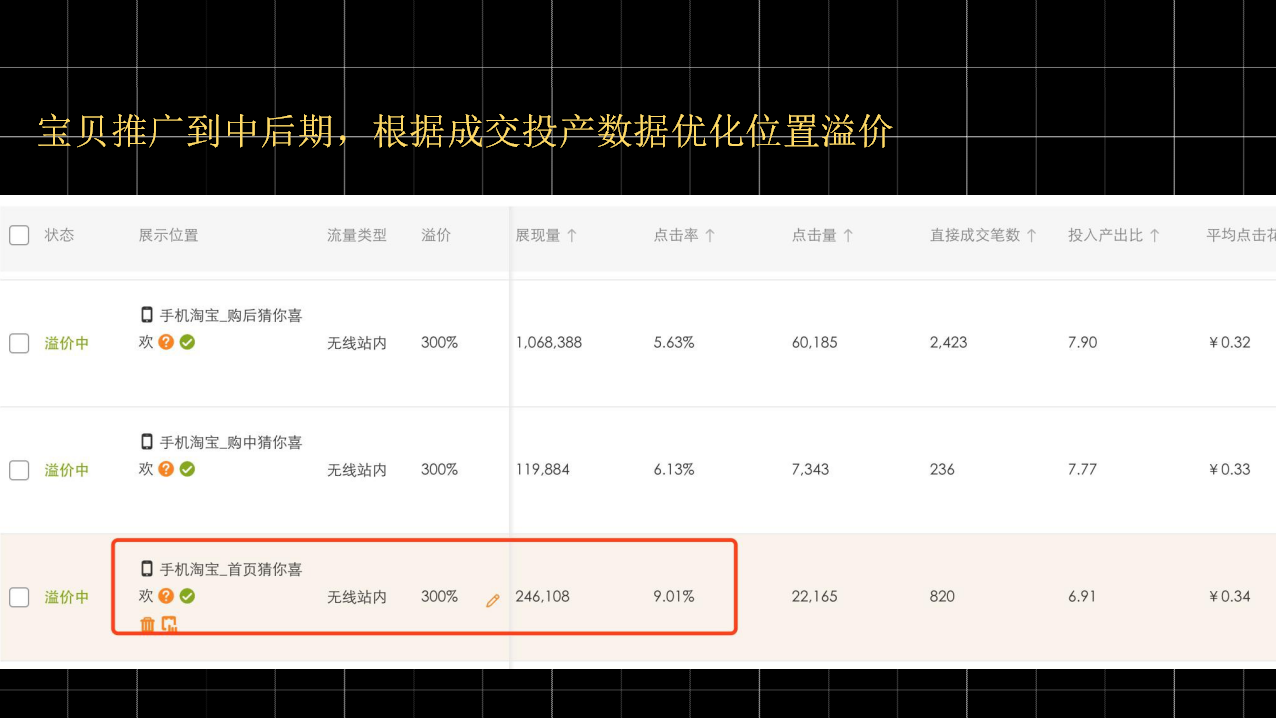The width and height of the screenshot is (1276, 718).
Task: Check the 购中猜你喜欢 row checkbox
Action: point(19,470)
